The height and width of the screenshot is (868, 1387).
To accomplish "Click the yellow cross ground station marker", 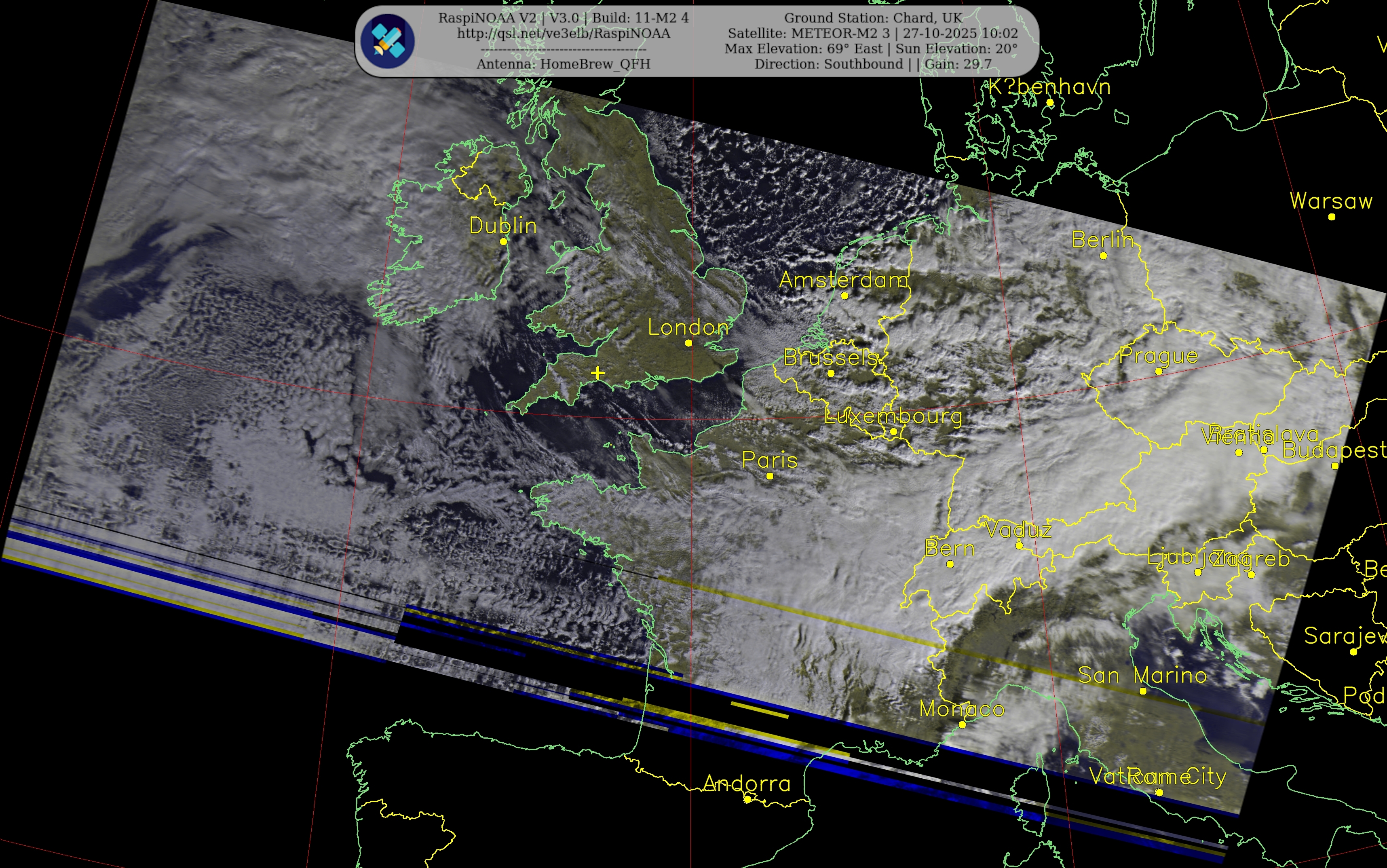I will coord(597,373).
